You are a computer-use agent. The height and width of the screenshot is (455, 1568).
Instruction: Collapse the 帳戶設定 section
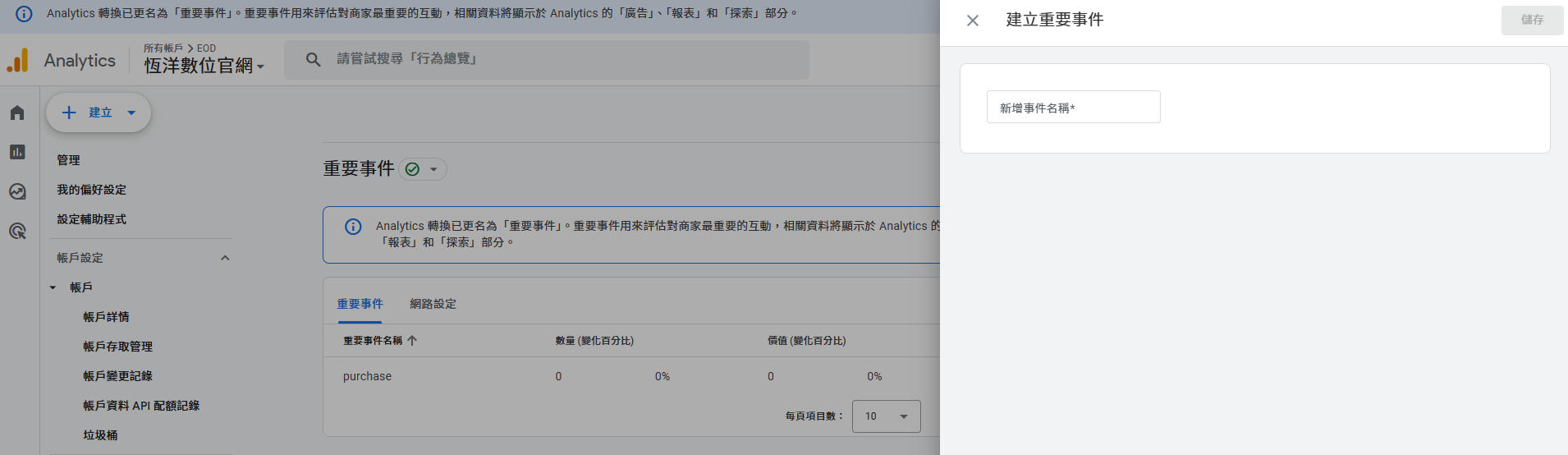pos(225,258)
